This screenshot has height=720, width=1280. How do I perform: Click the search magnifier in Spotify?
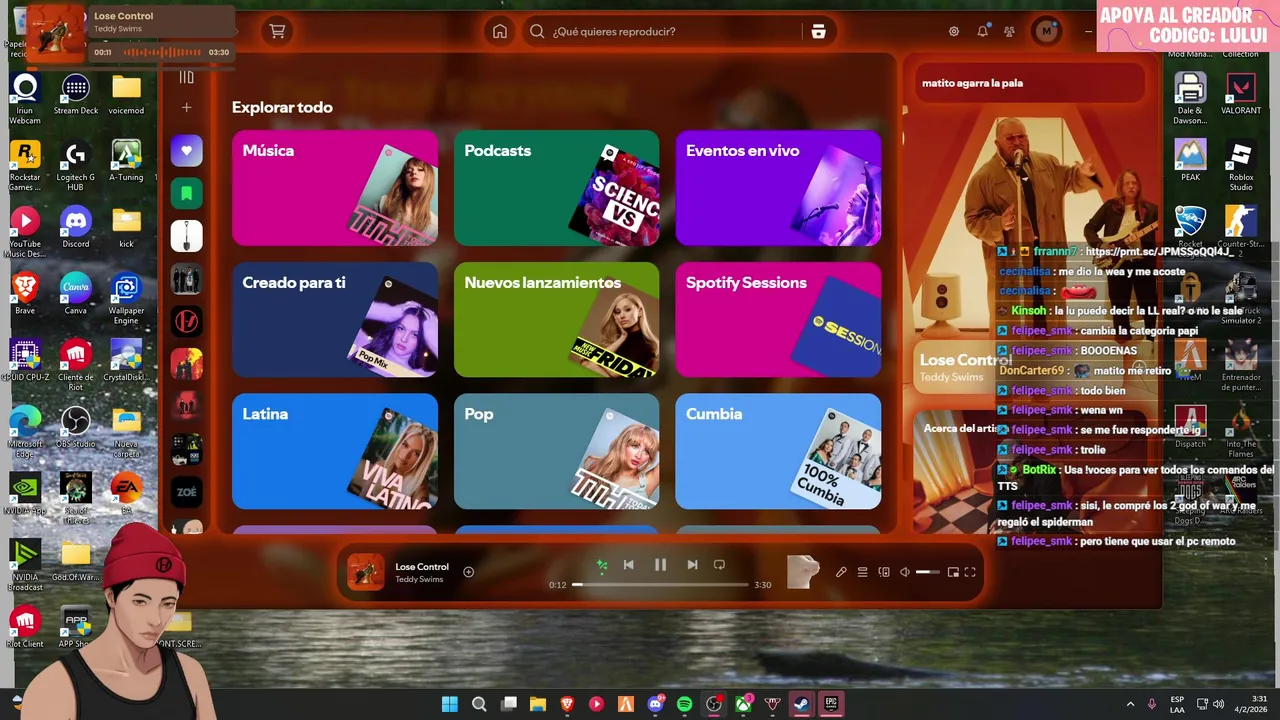point(537,31)
